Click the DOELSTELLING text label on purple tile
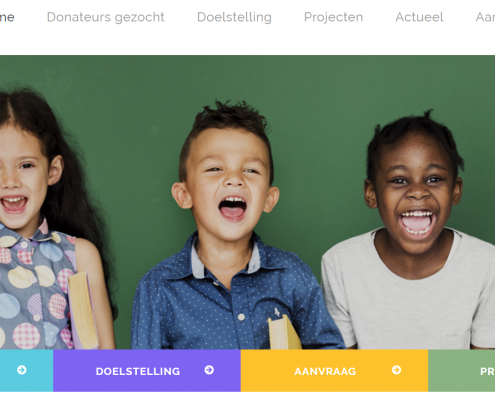 [x=138, y=371]
